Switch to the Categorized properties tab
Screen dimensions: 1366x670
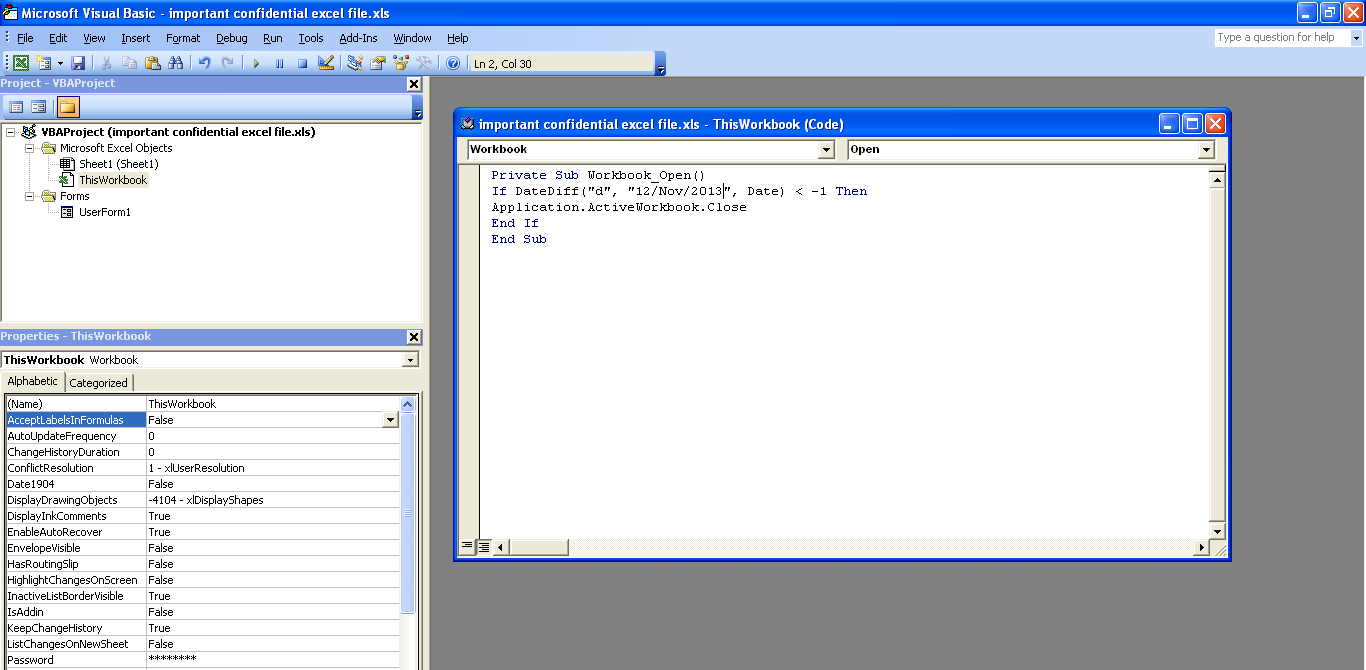click(x=99, y=382)
